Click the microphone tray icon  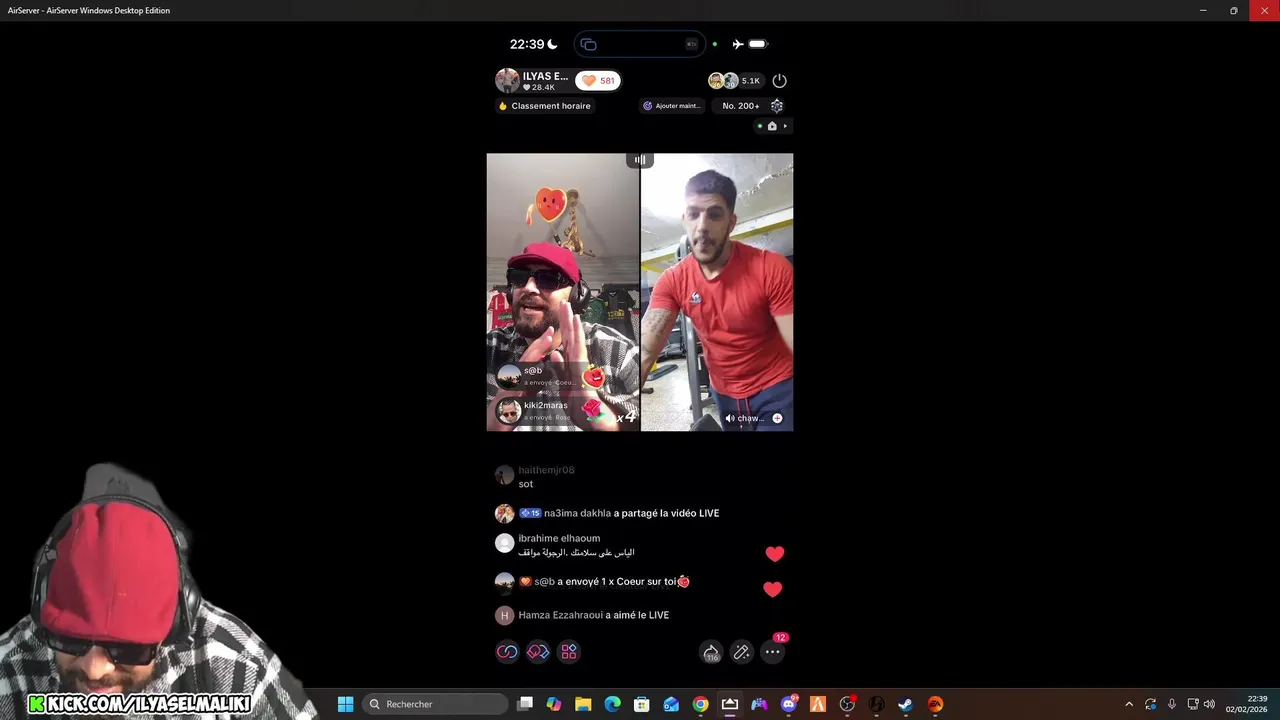(1172, 704)
